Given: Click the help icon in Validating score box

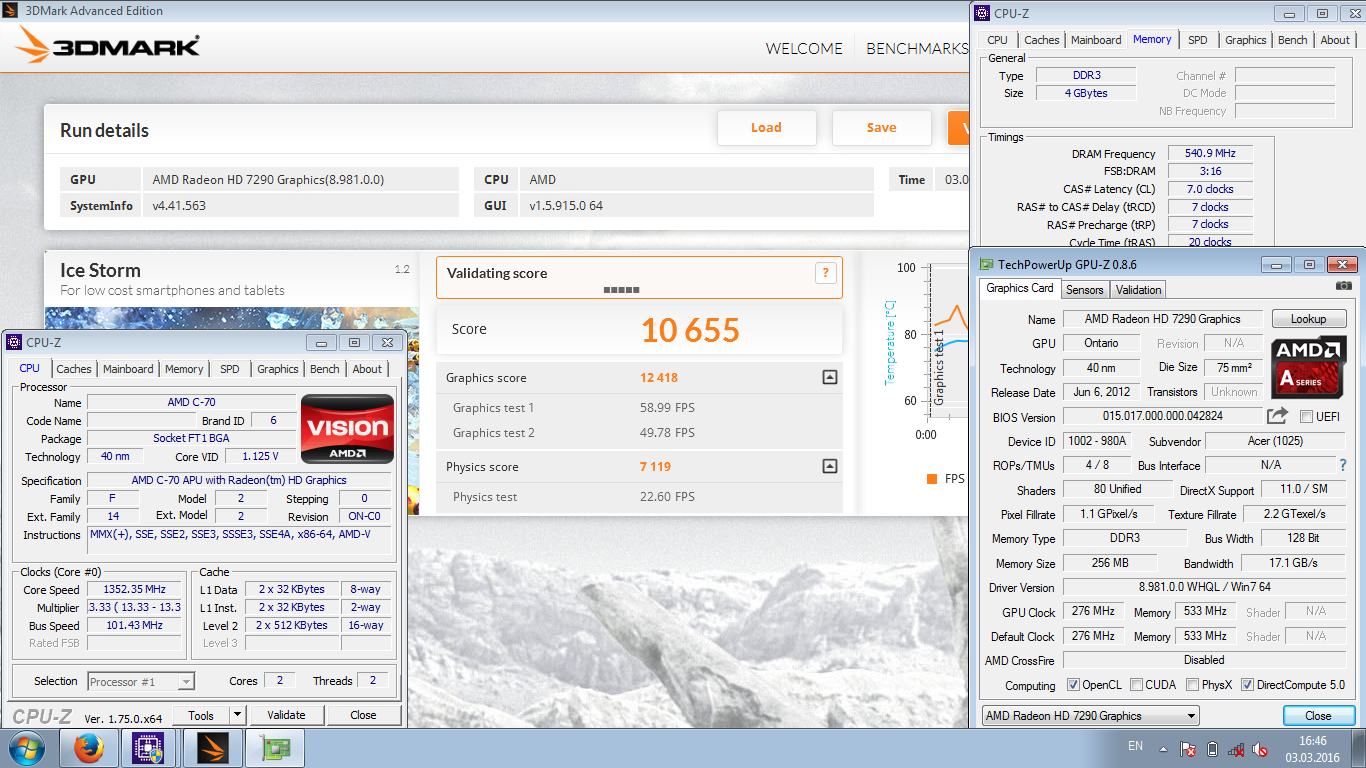Looking at the screenshot, I should tap(825, 273).
